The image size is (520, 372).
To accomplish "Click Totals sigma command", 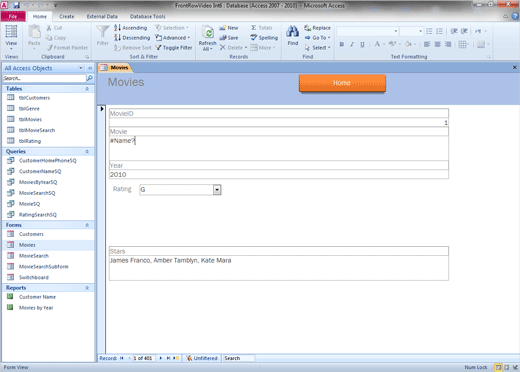I will [x=262, y=28].
